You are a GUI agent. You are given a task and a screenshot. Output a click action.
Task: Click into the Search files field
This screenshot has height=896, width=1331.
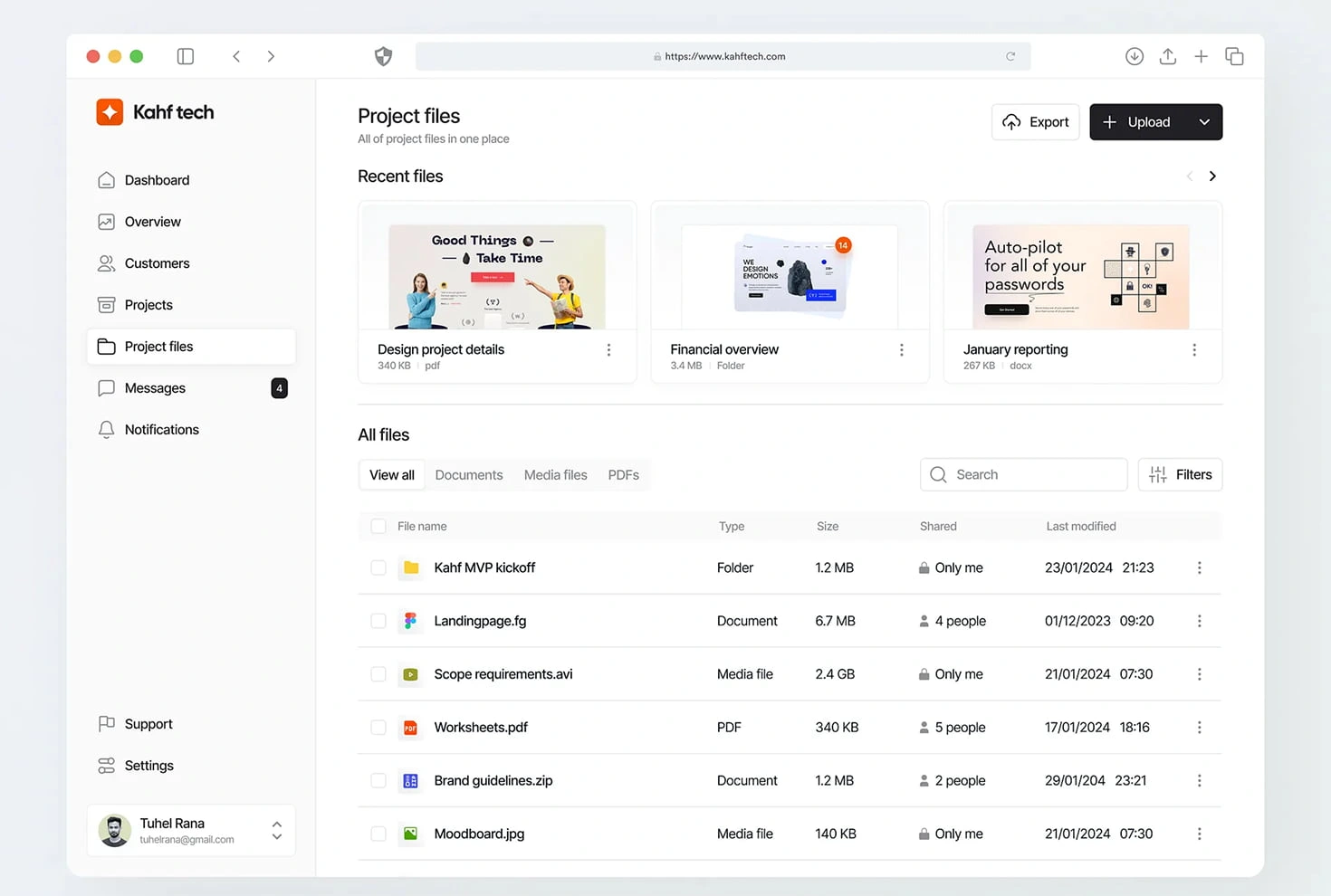click(x=1032, y=475)
